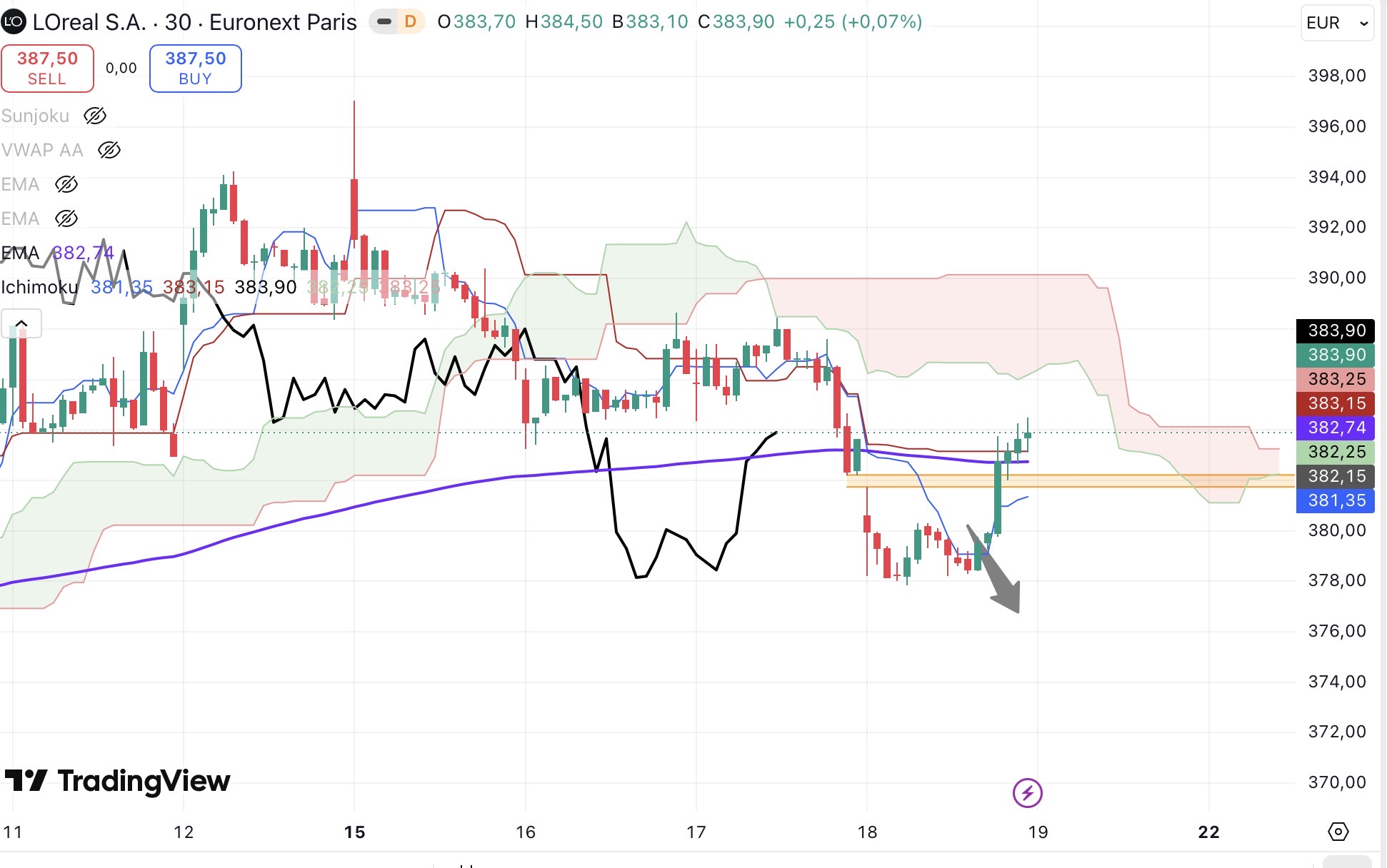Click the red SELL 387,50 button
The image size is (1387, 868).
pos(47,69)
